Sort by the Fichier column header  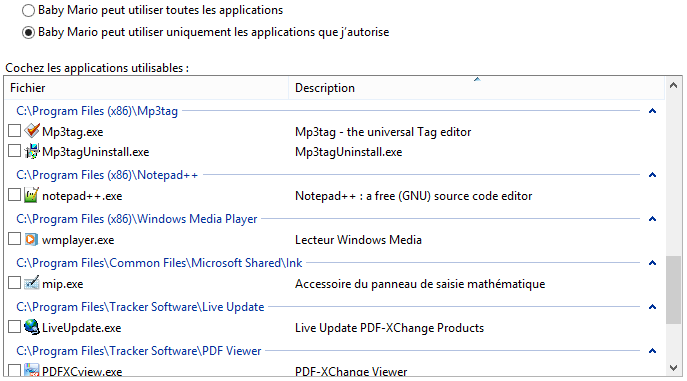146,88
